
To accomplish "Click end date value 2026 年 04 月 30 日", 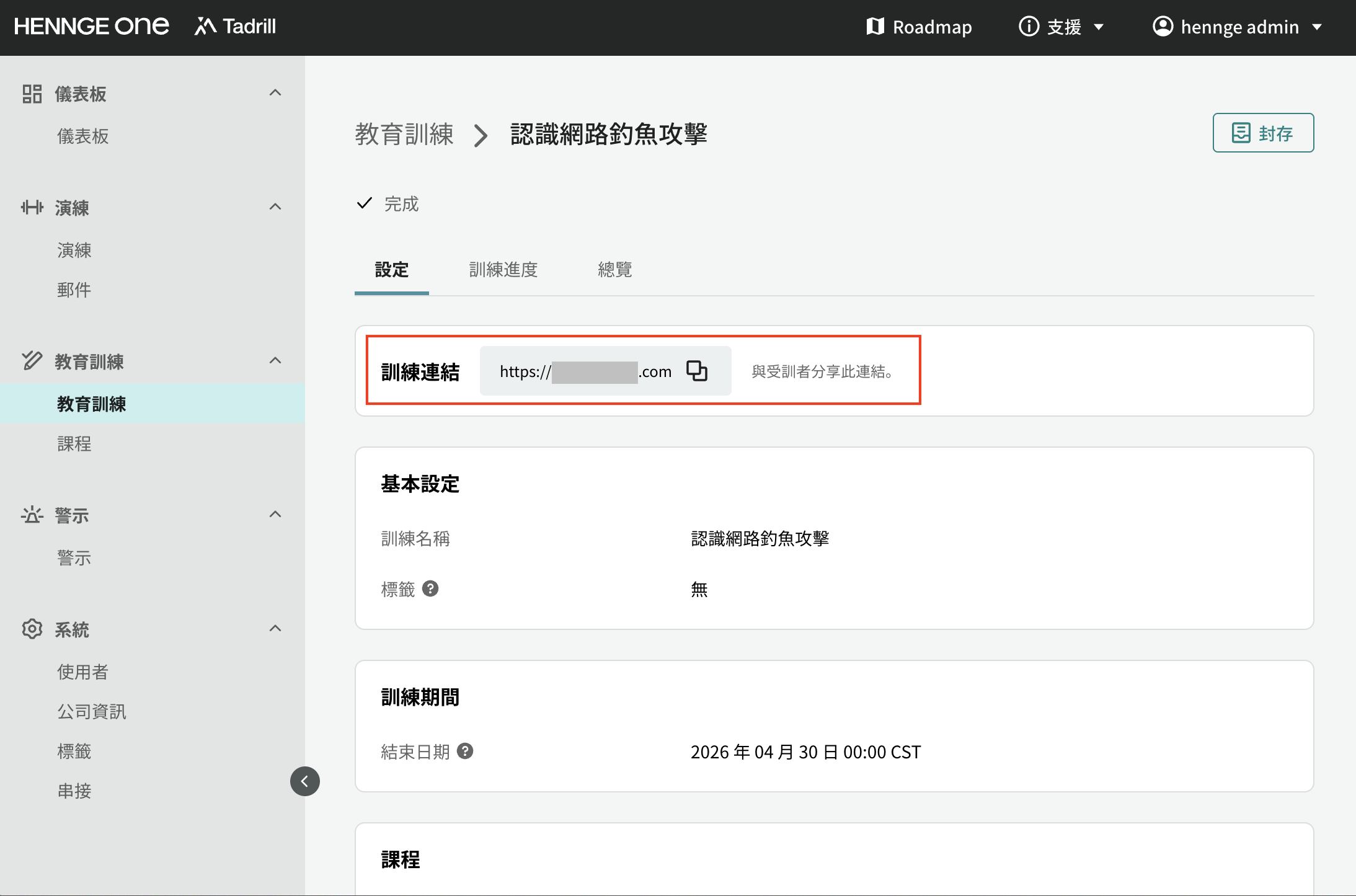I will click(x=806, y=752).
